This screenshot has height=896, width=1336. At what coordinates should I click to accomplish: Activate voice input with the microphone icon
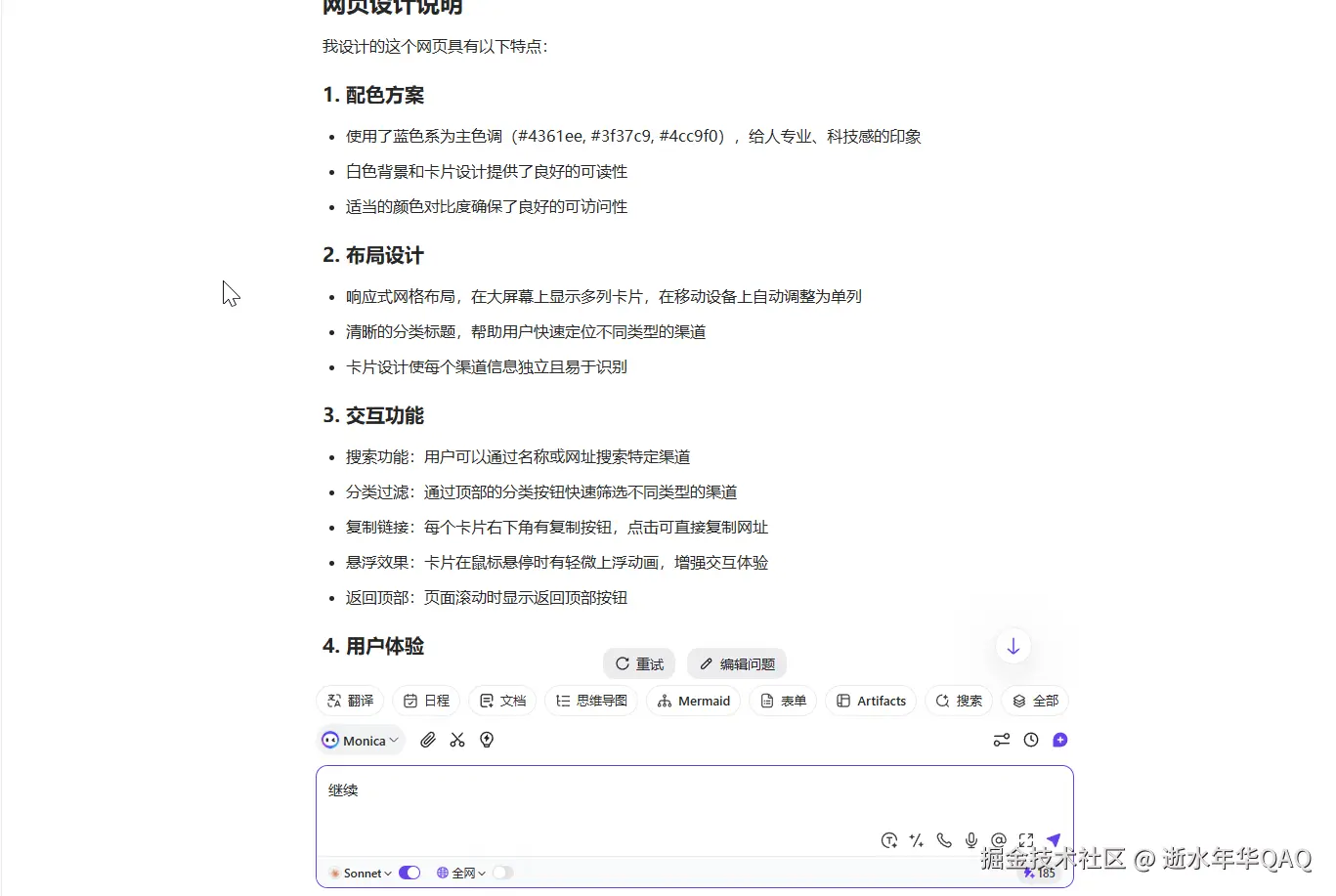pos(971,840)
